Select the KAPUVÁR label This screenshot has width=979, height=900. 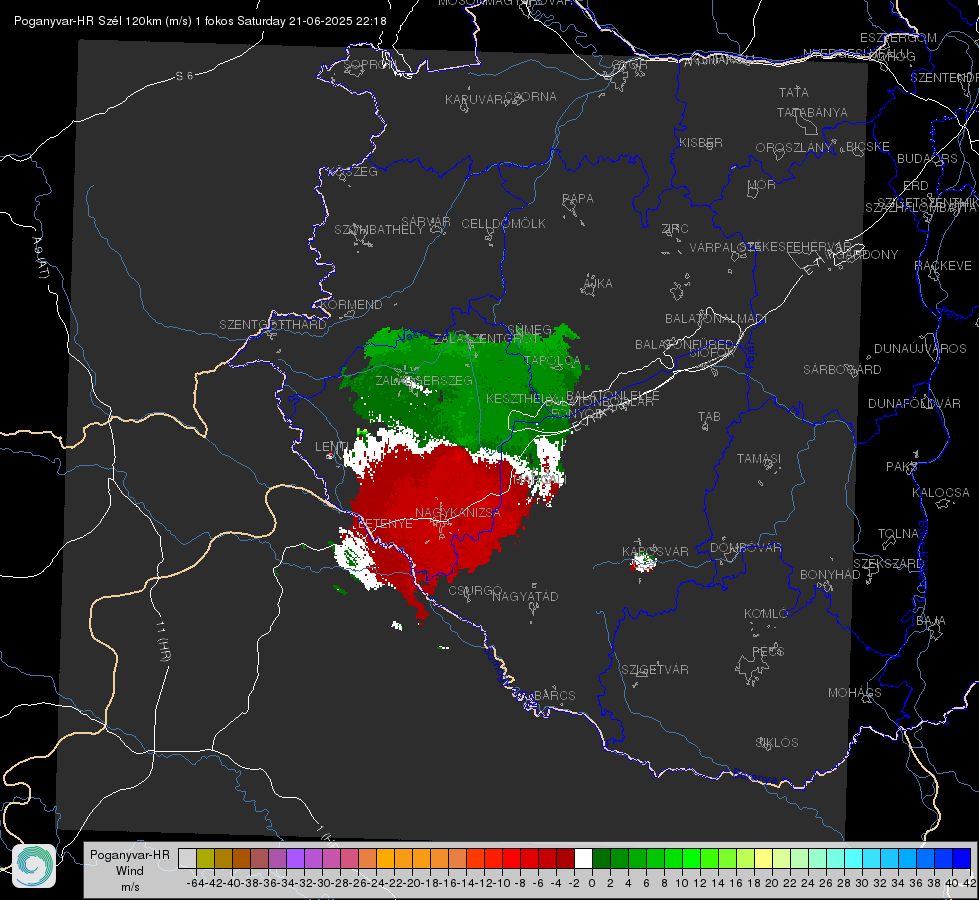[475, 100]
